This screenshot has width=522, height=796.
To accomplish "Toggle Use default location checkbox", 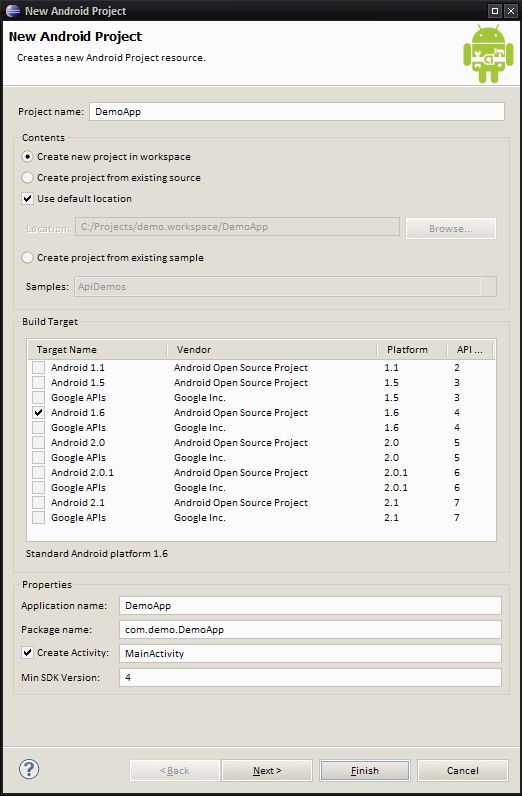I will click(27, 198).
